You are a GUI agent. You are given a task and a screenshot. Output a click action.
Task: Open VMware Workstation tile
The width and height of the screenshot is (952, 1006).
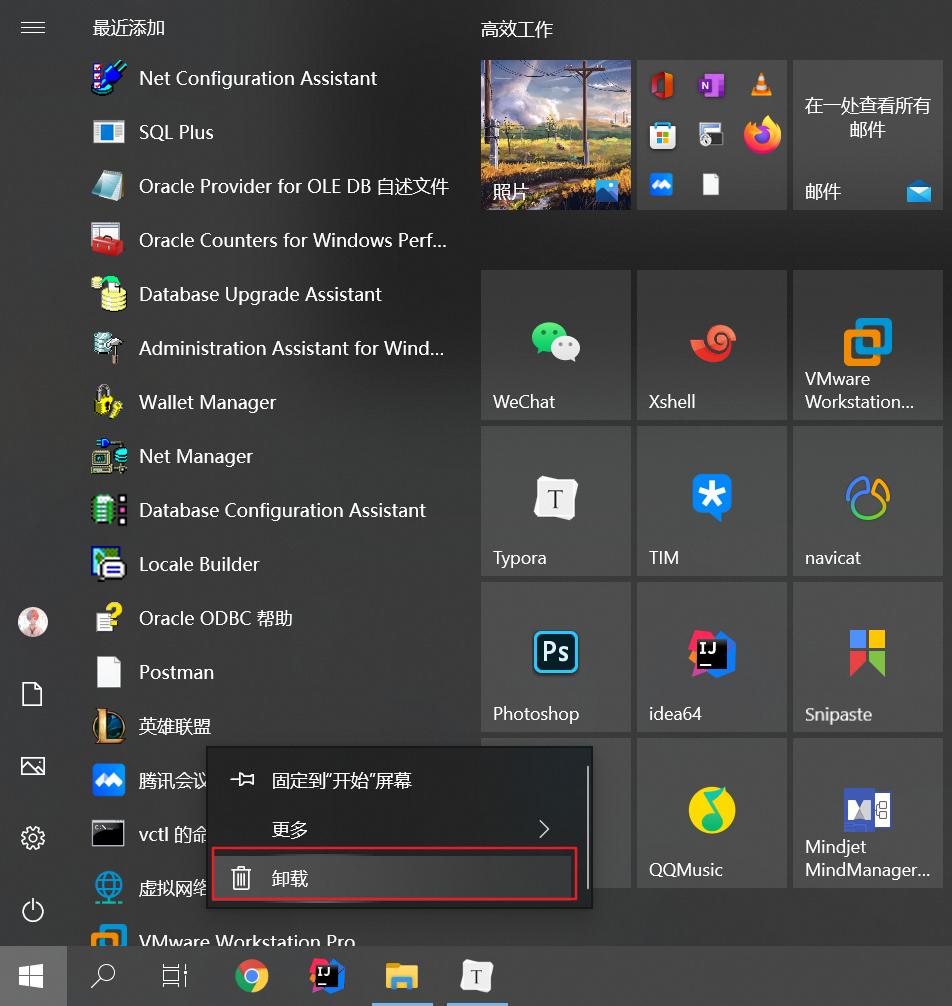(x=867, y=345)
